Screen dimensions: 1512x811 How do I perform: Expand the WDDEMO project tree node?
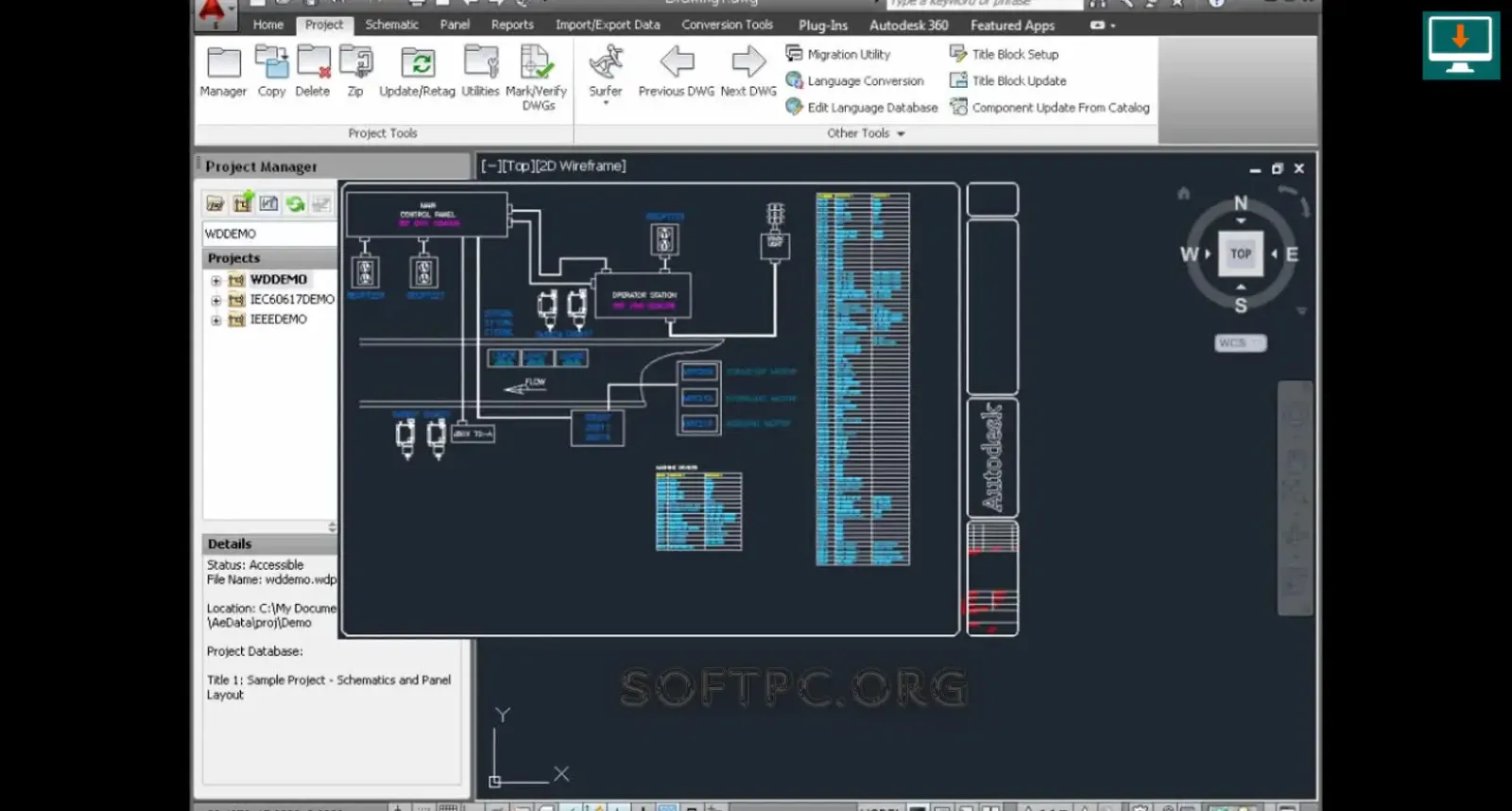tap(216, 281)
